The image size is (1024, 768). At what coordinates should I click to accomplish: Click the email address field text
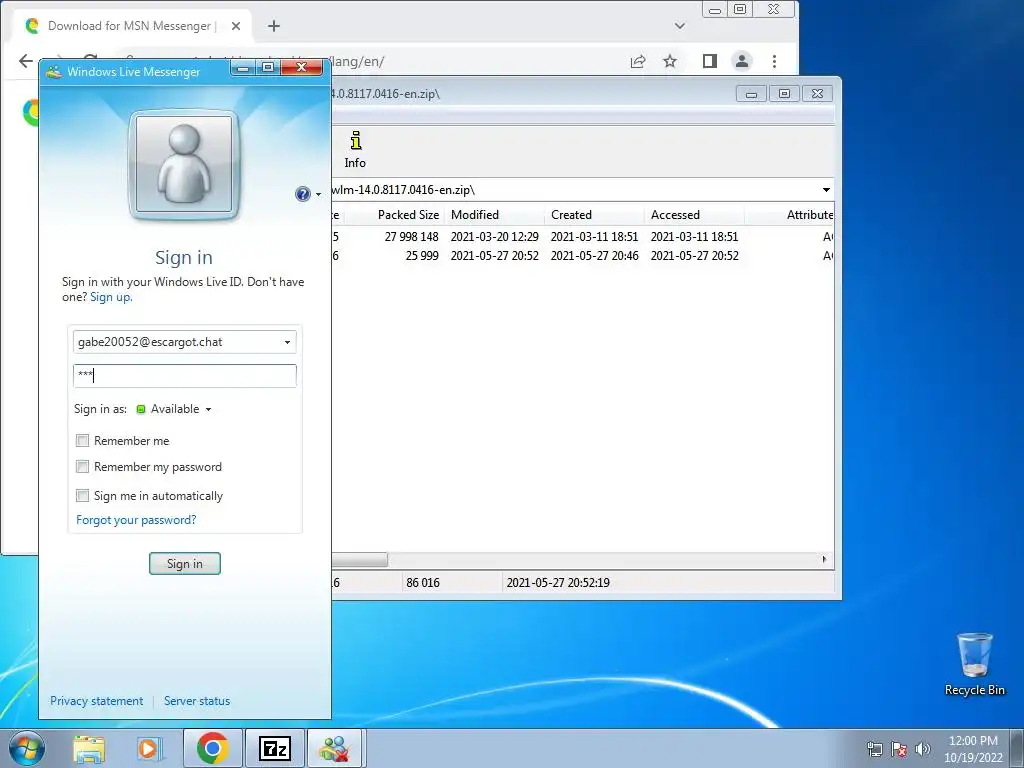[150, 342]
